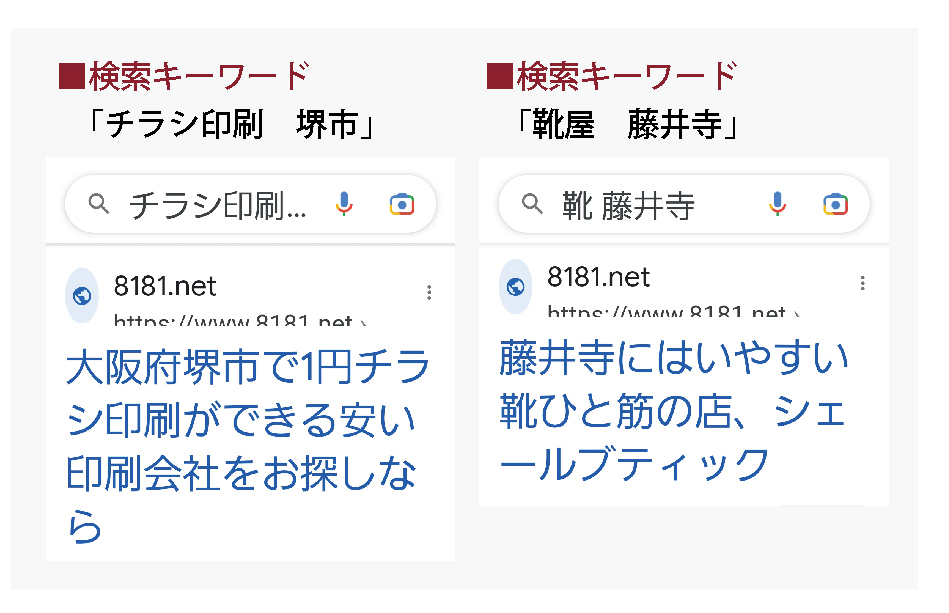Click the magnifier icon in チラシ印刷 search bar
The height and width of the screenshot is (613, 949).
tap(99, 204)
